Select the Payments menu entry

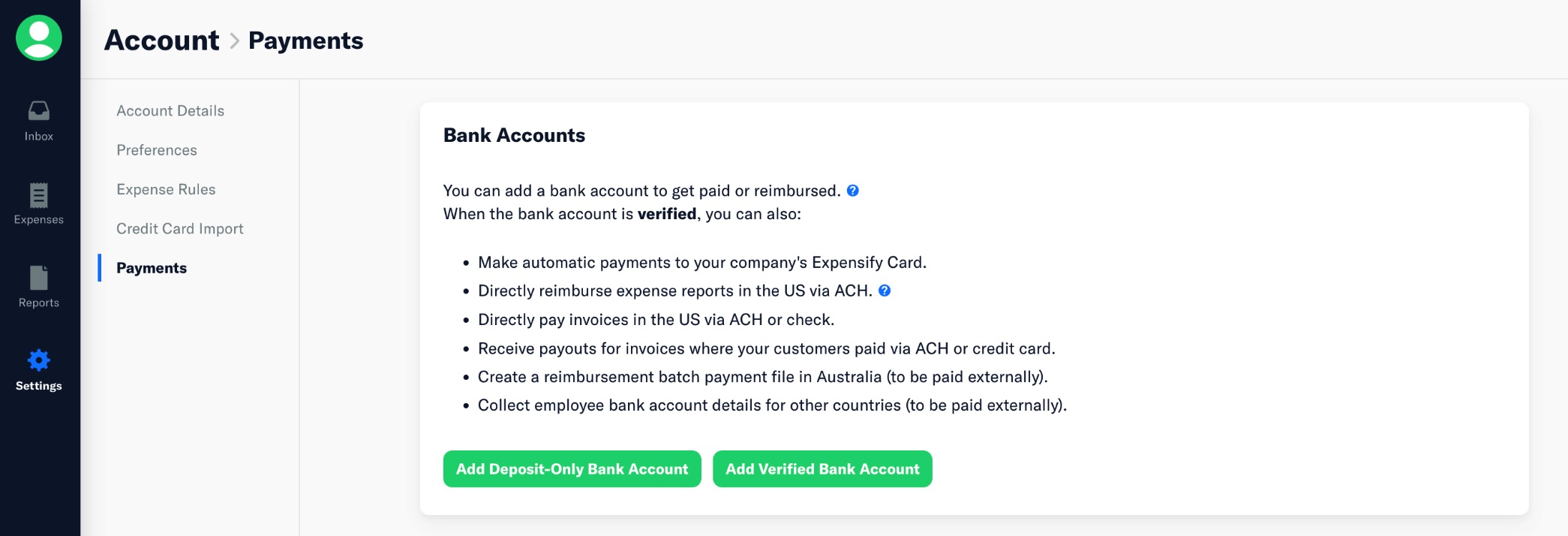coord(150,267)
